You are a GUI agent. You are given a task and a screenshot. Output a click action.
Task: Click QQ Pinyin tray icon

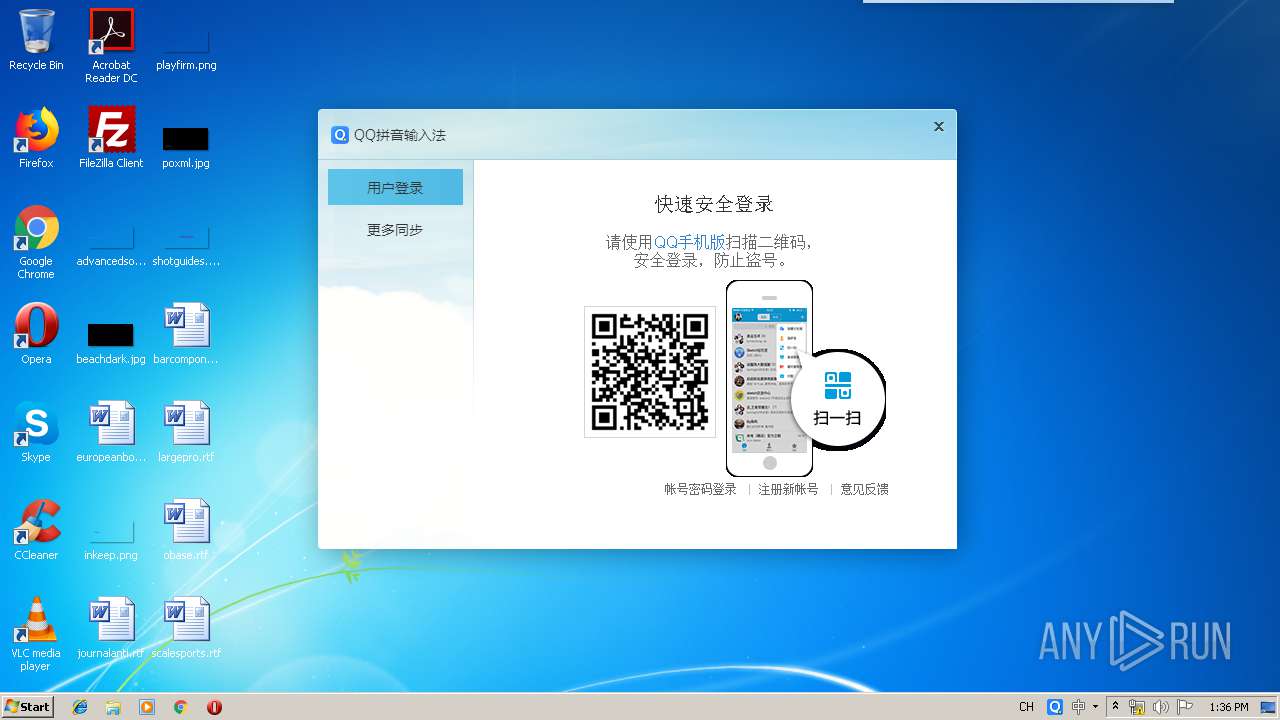click(x=1055, y=707)
